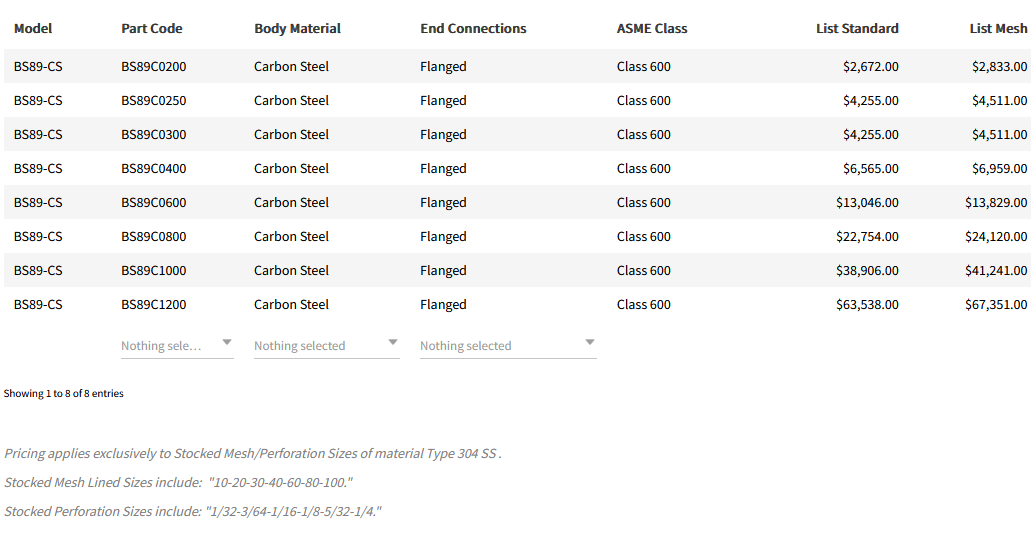Click the $63,538.00 list standard price
The image size is (1031, 537).
coord(867,305)
